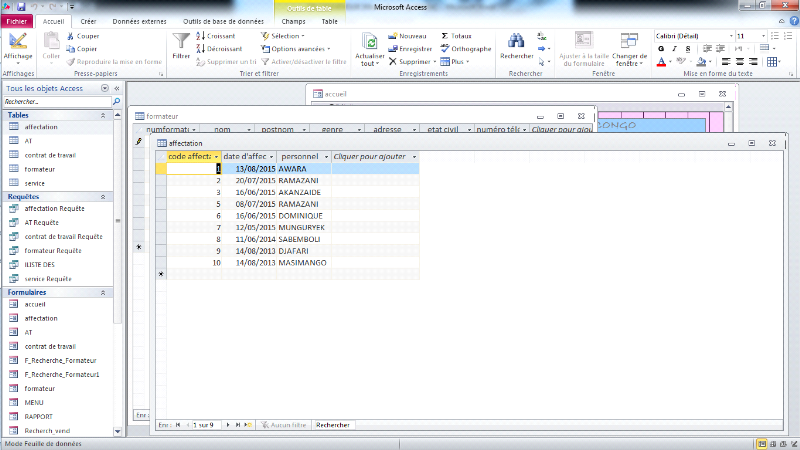This screenshot has width=800, height=450.
Task: Collapse the Requêtes group
Action: point(103,197)
